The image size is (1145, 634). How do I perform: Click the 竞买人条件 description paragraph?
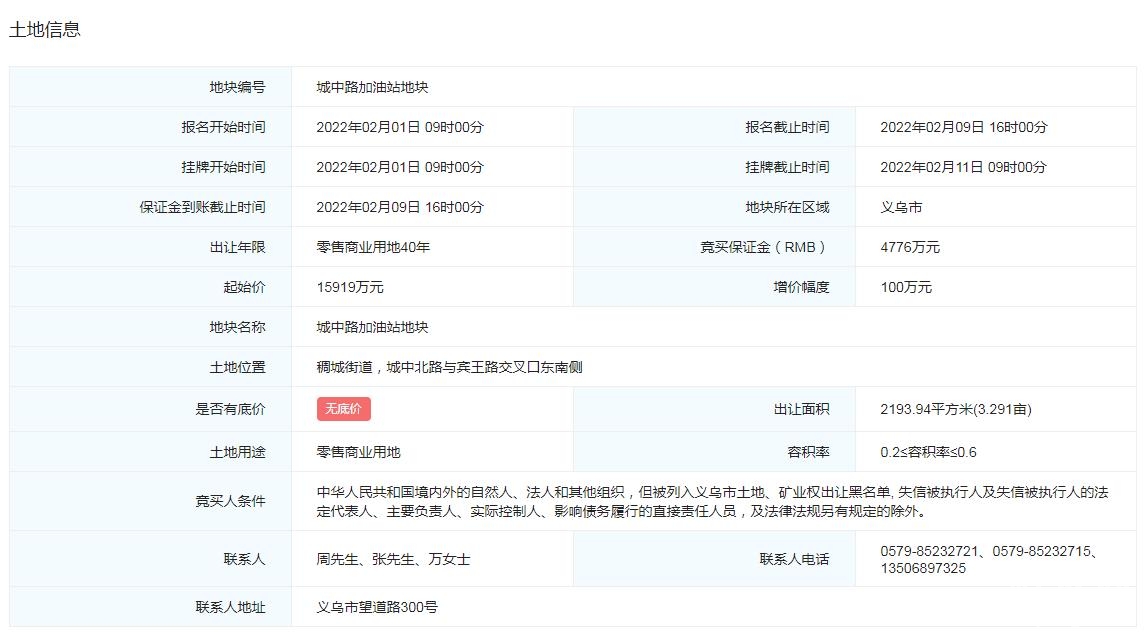(710, 502)
